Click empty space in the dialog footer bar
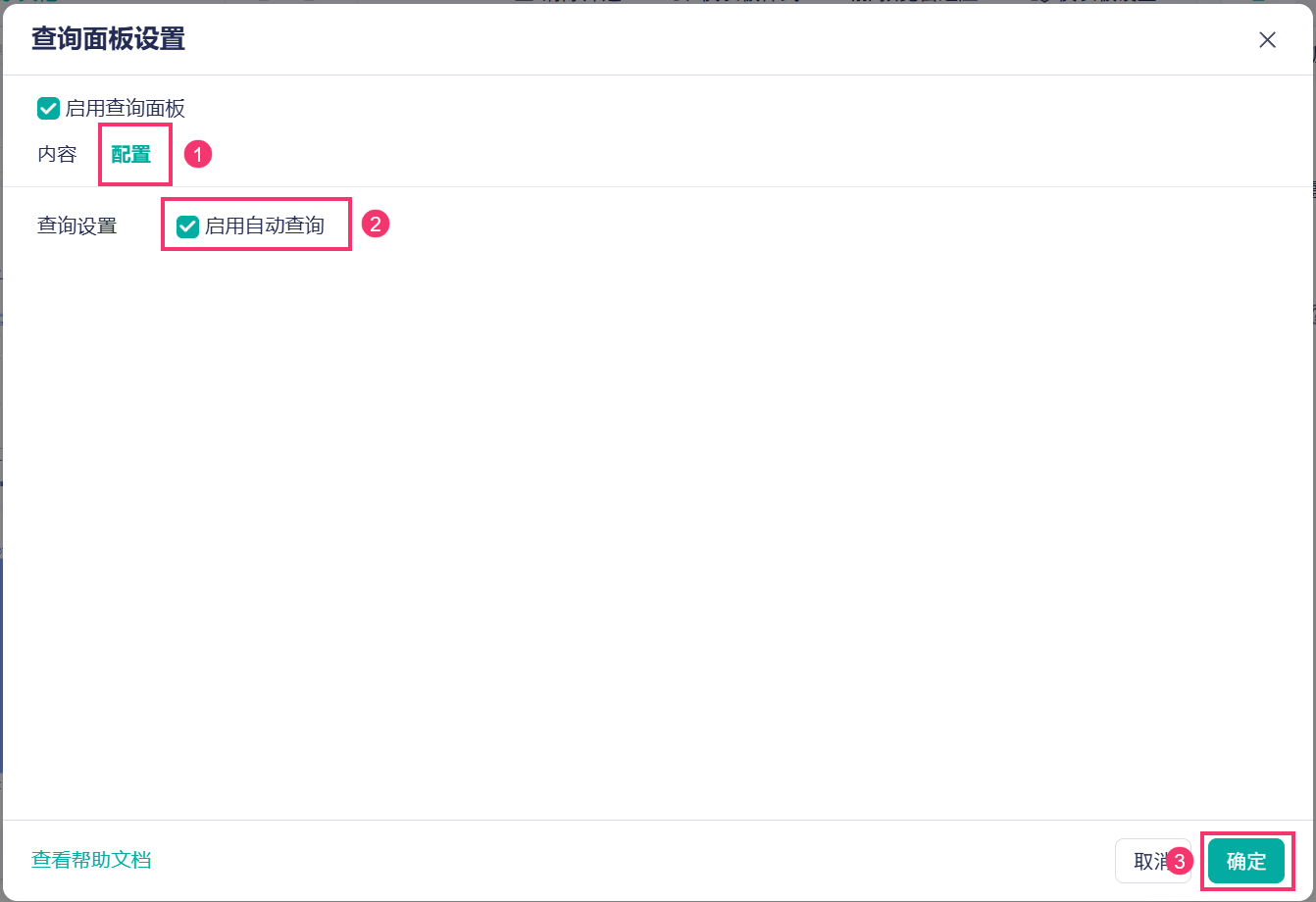 tap(628, 861)
